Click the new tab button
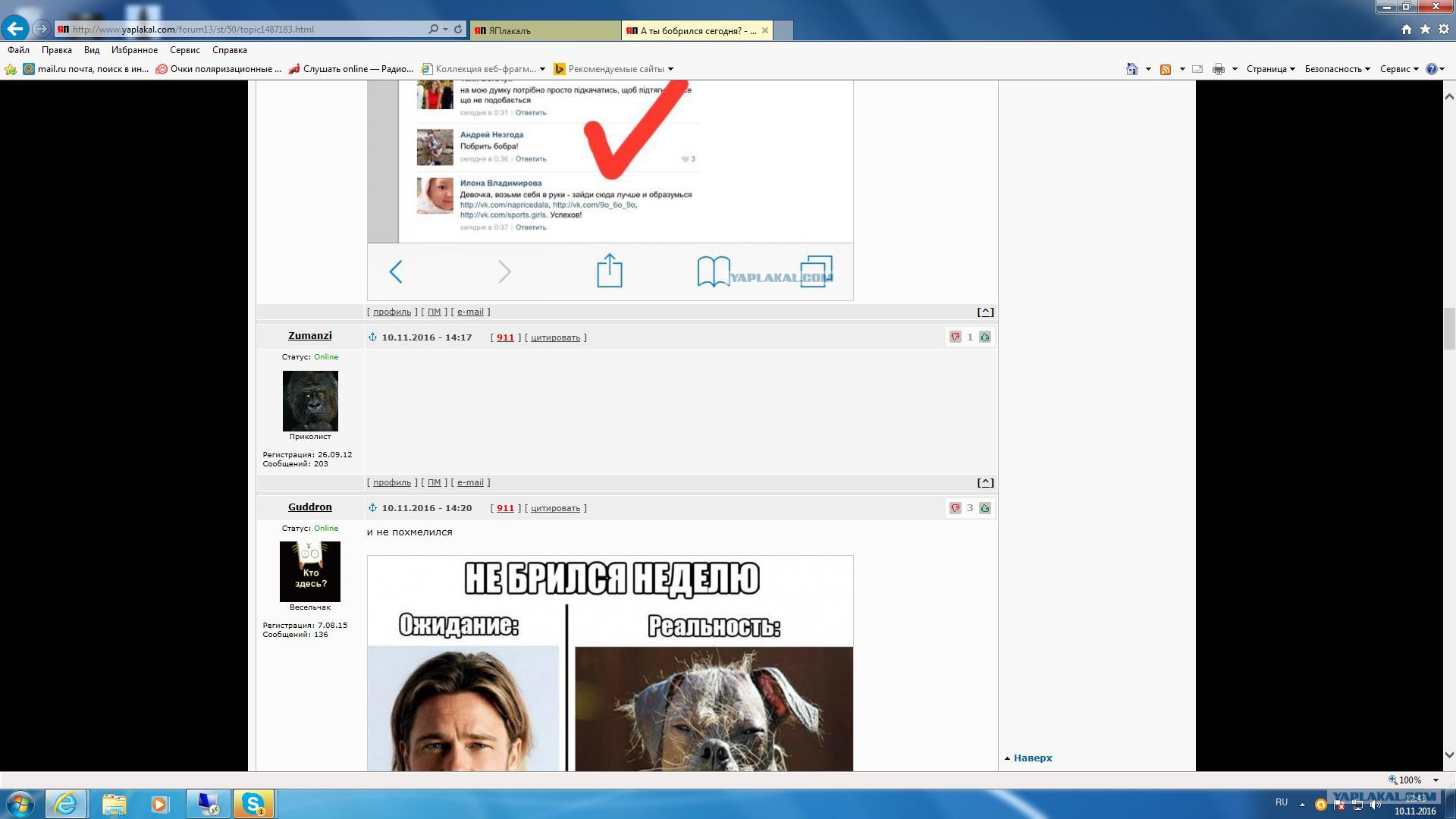1456x819 pixels. [783, 30]
